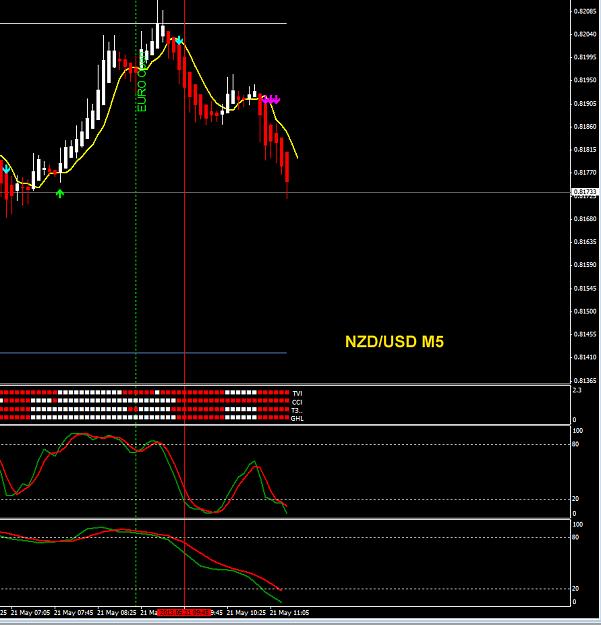Click the 0.81410 price scale label
Screen dimensions: 601x625
(x=585, y=358)
